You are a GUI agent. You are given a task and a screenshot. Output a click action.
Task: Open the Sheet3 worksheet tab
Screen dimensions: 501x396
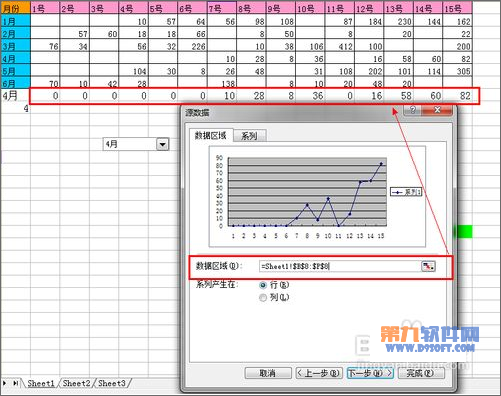pos(112,383)
